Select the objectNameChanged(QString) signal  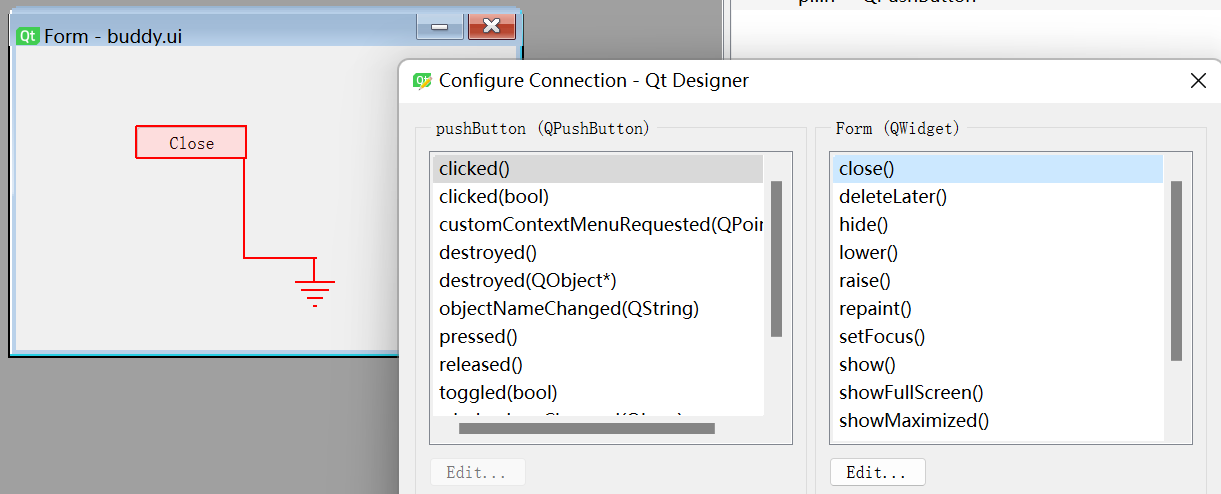click(x=598, y=309)
